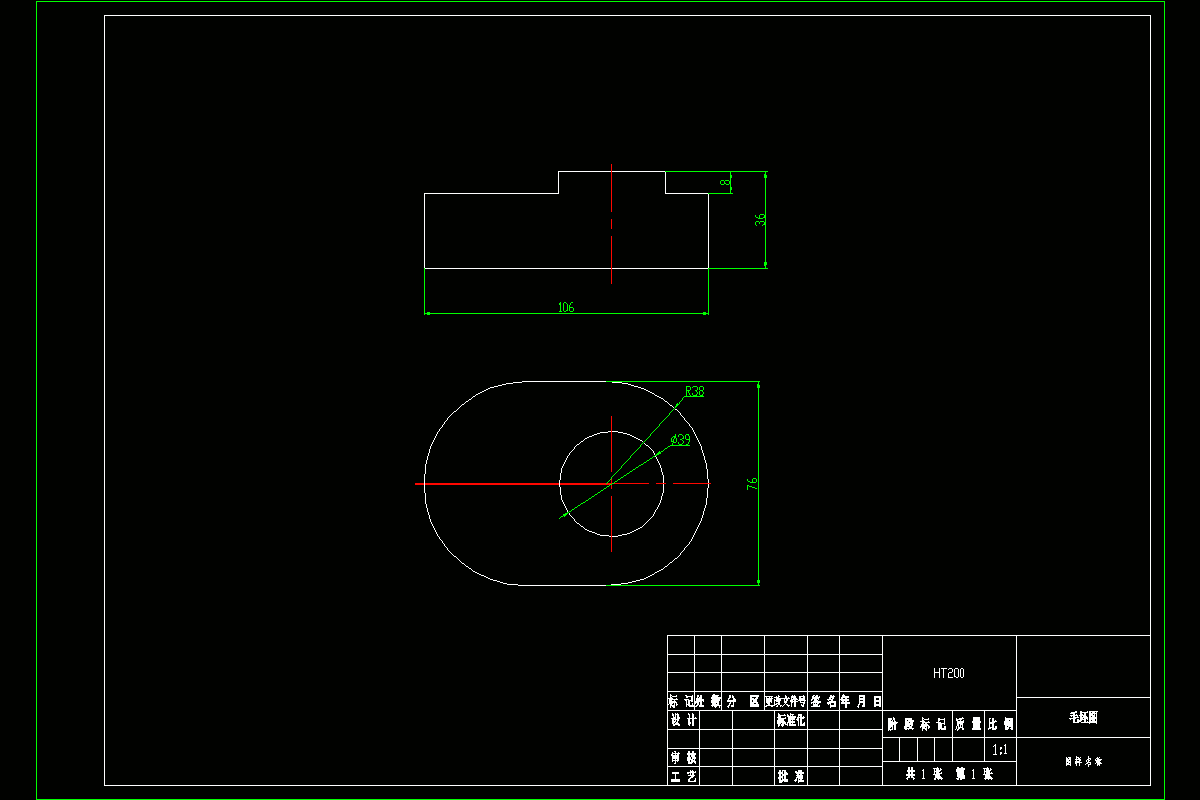This screenshot has width=1200, height=800.
Task: Click the 阶段标记 header cell
Action: point(916,724)
